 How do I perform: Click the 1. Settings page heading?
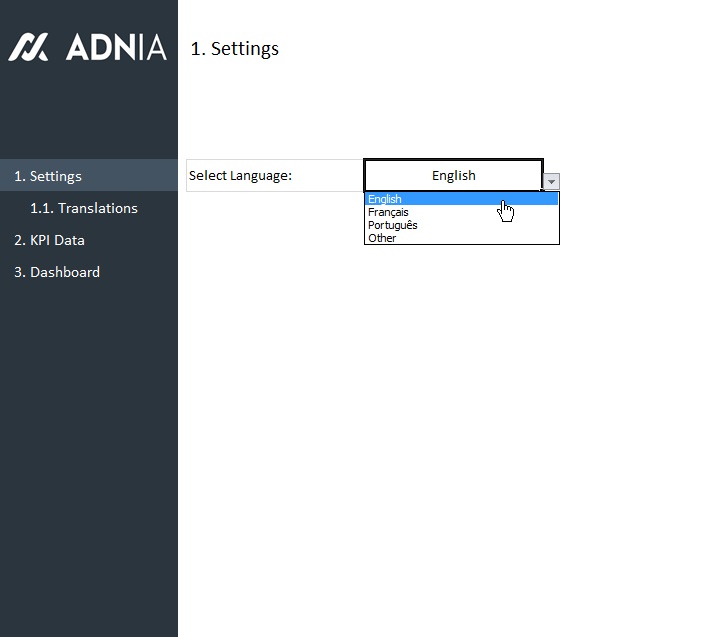tap(235, 48)
